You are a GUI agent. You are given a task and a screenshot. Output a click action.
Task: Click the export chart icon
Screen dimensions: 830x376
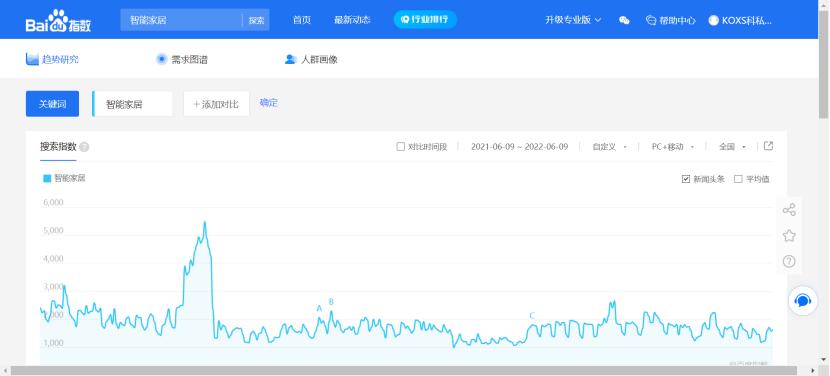tap(769, 146)
